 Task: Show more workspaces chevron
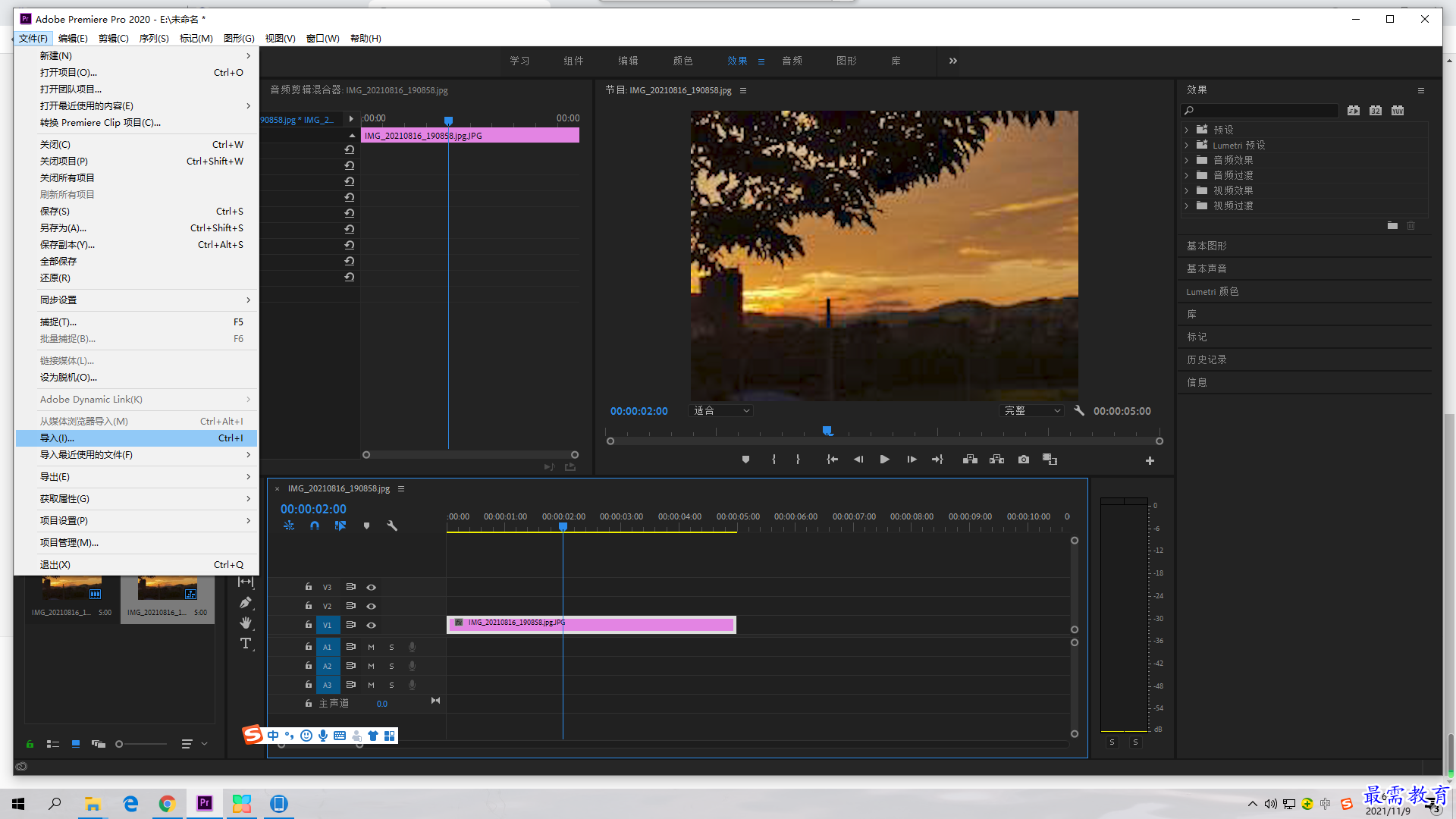coord(953,61)
